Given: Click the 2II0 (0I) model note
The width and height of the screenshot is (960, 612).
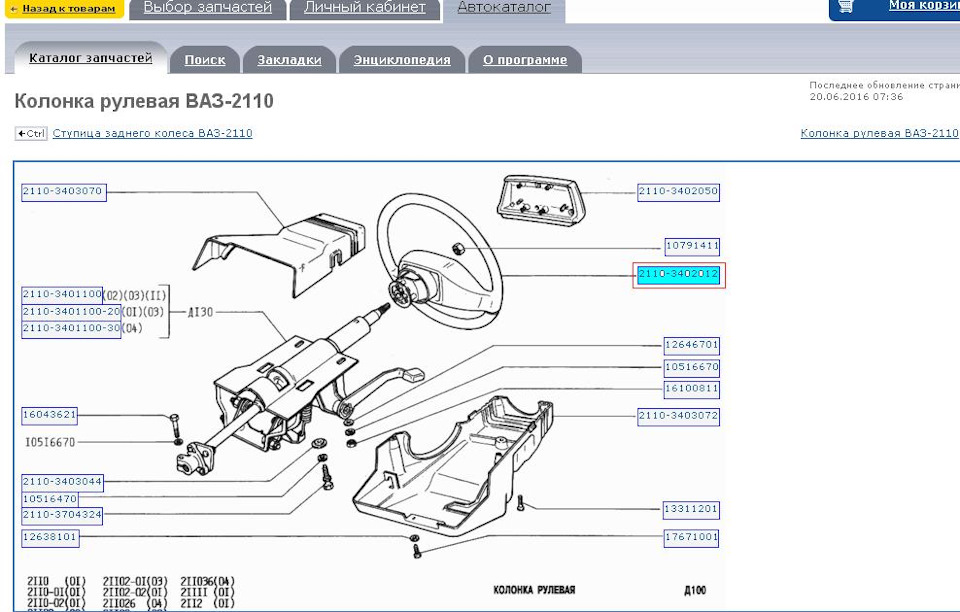Looking at the screenshot, I should [x=56, y=581].
